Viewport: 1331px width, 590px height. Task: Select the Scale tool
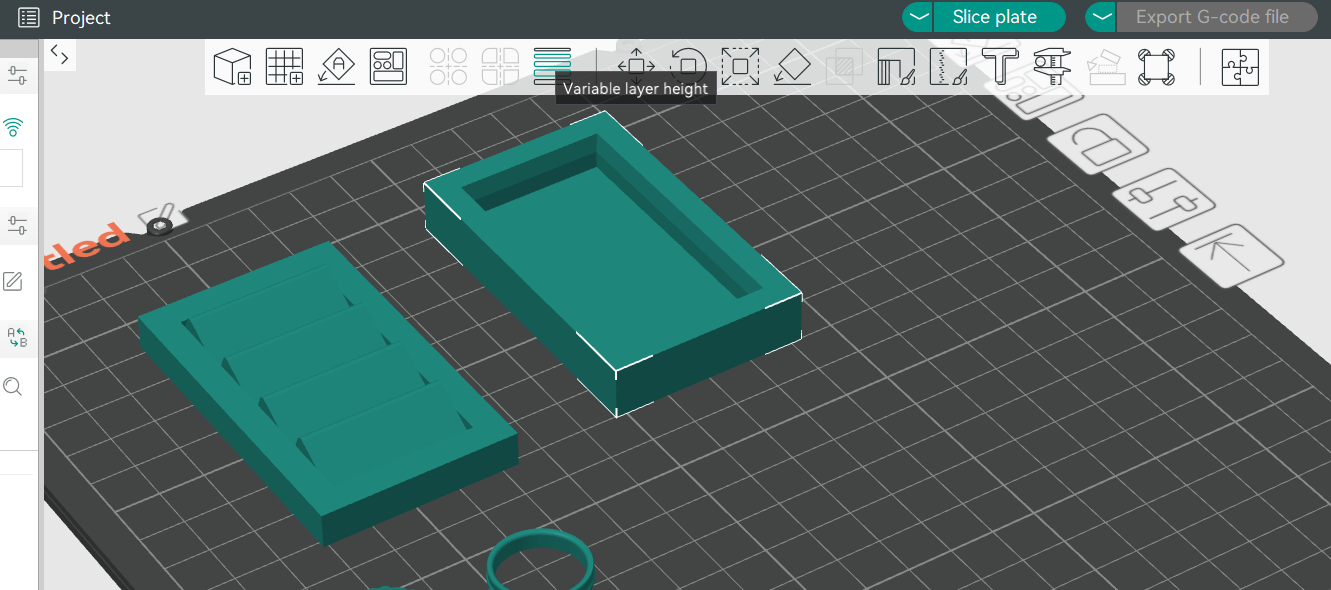(740, 67)
